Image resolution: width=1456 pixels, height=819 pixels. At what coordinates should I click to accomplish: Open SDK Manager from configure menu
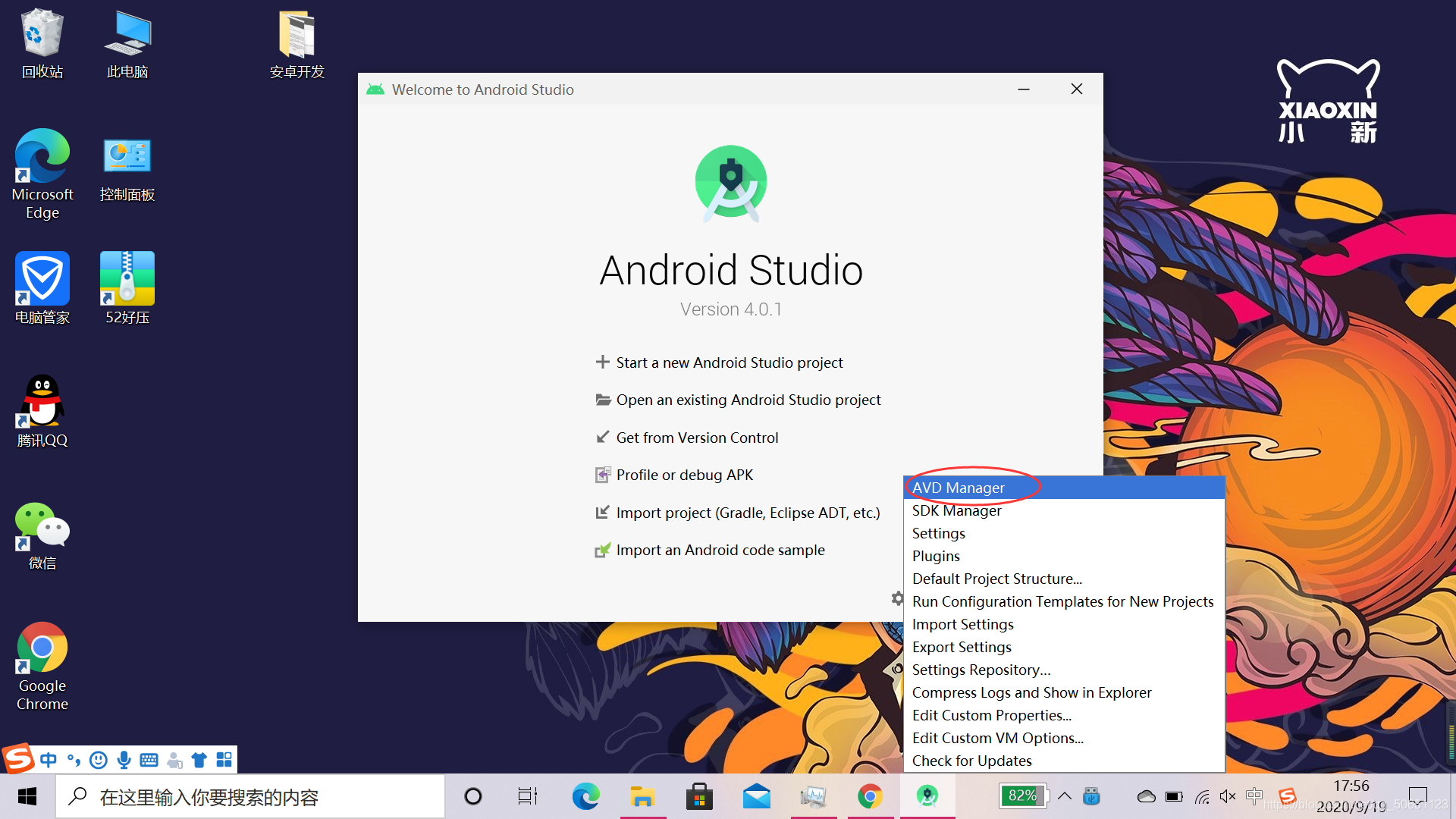[x=957, y=510]
